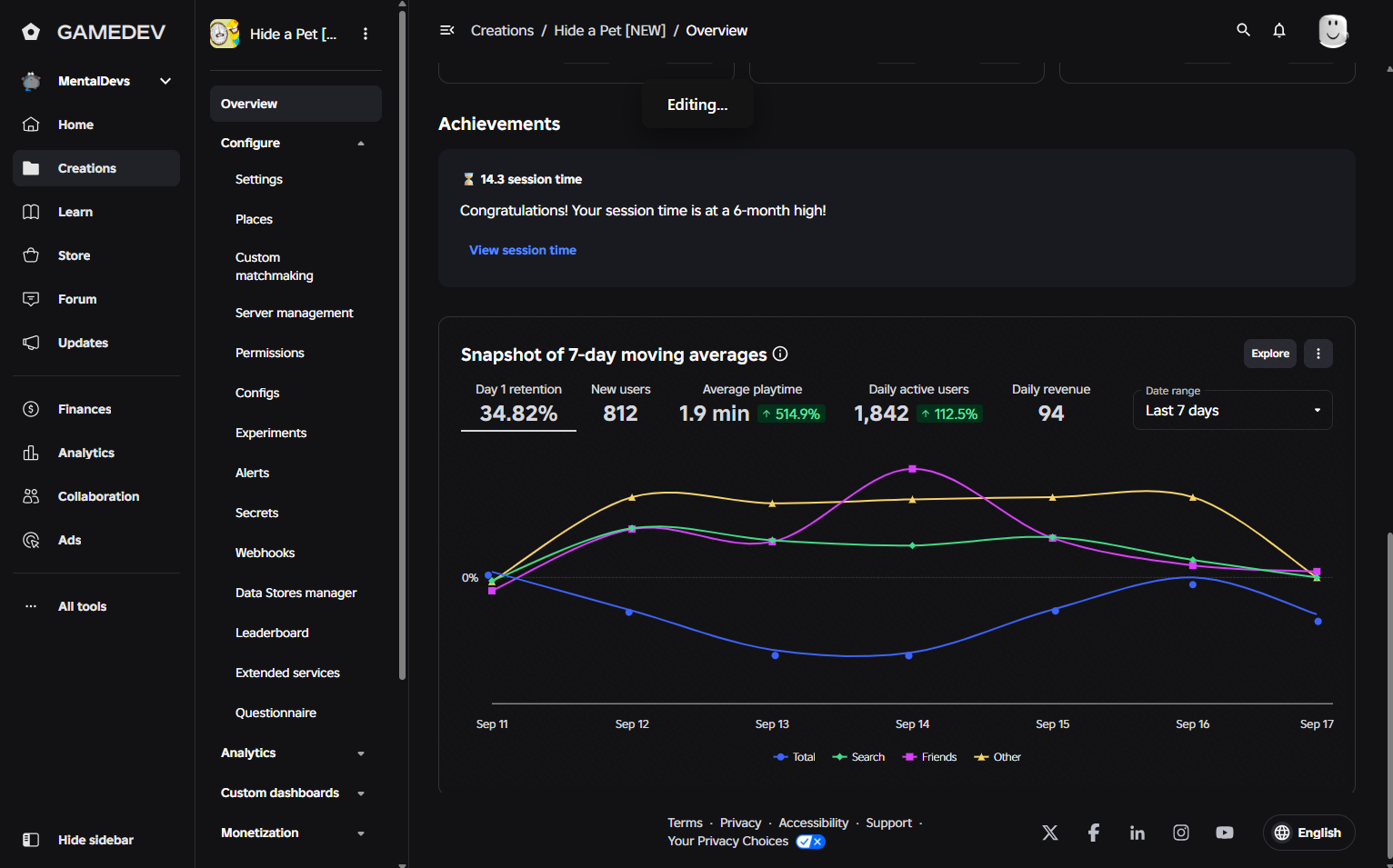Open the notifications bell
Screen dimensions: 1393x868
1279,30
